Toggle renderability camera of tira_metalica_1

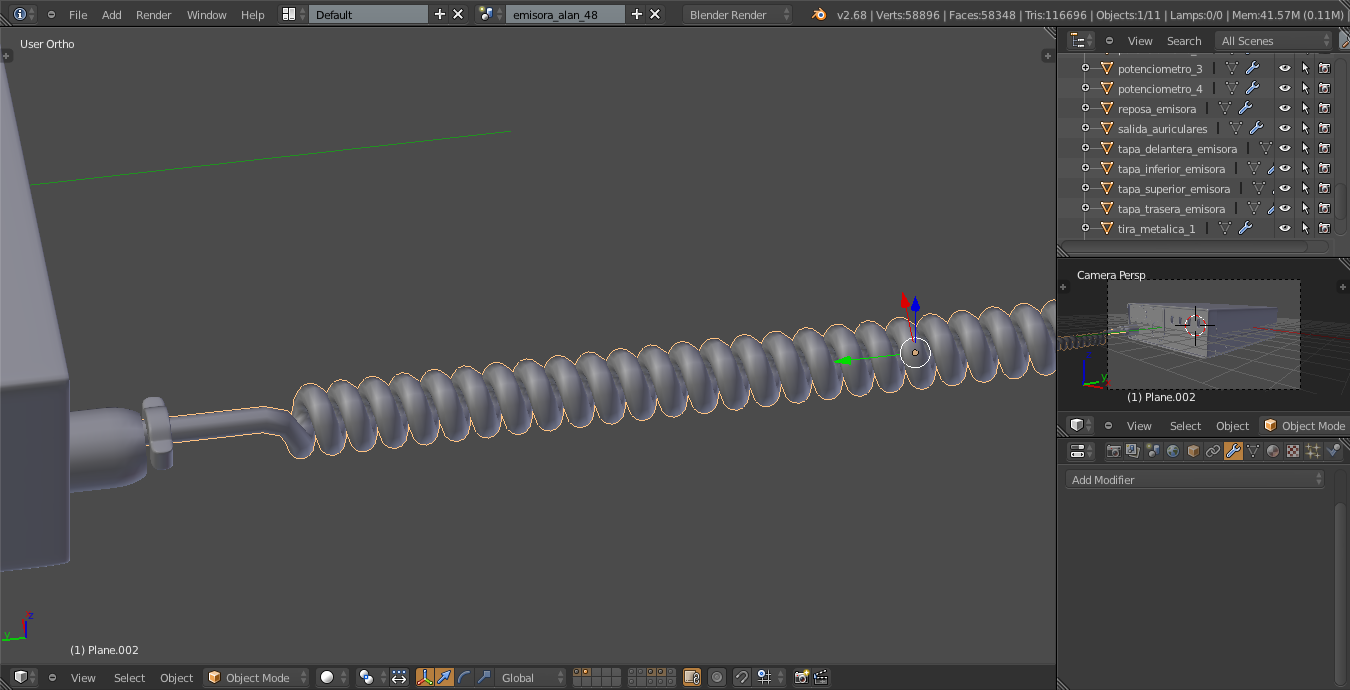pos(1324,228)
